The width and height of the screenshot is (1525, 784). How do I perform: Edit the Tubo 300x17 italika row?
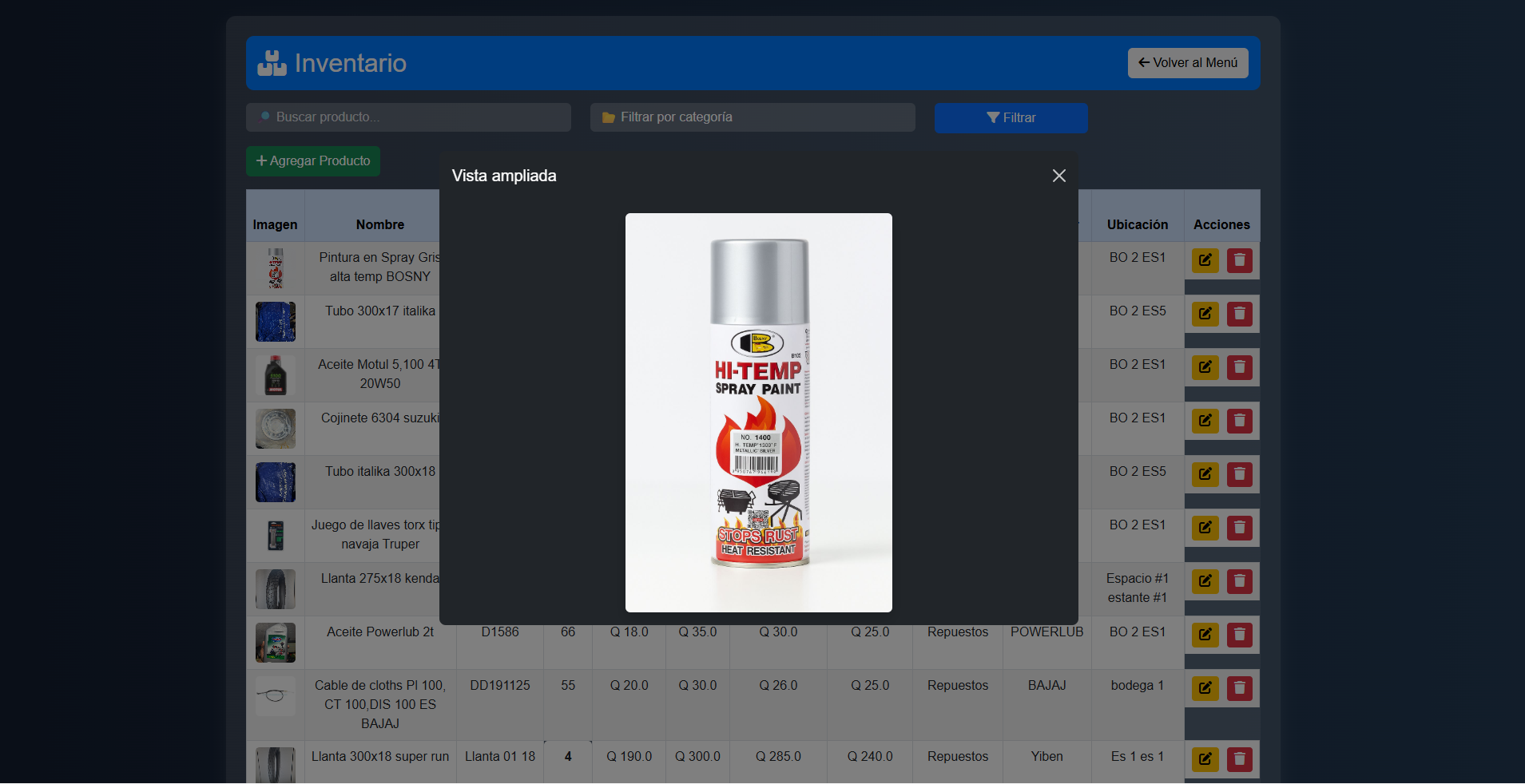(1205, 314)
